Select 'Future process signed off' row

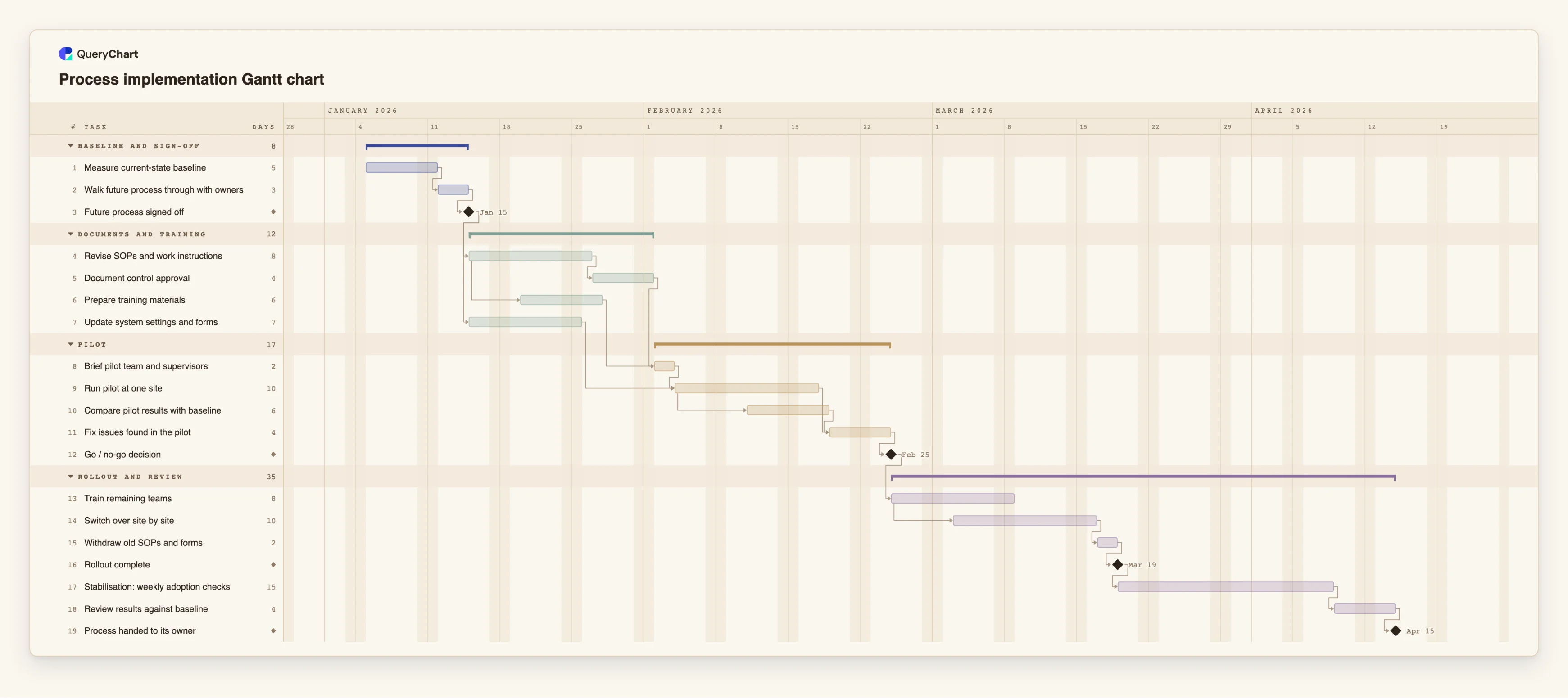[156, 212]
